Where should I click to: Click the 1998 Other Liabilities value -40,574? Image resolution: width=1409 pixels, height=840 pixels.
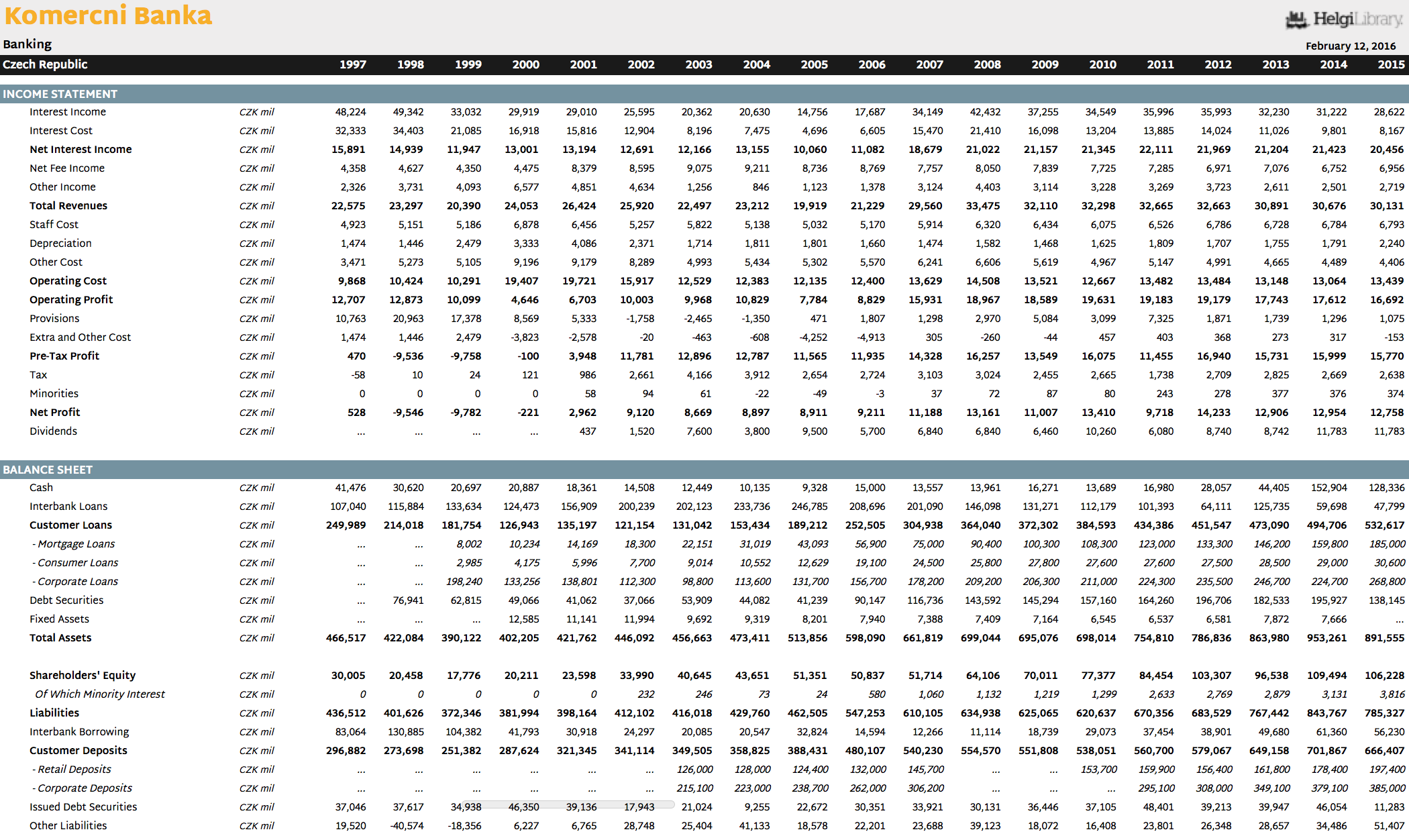406,826
